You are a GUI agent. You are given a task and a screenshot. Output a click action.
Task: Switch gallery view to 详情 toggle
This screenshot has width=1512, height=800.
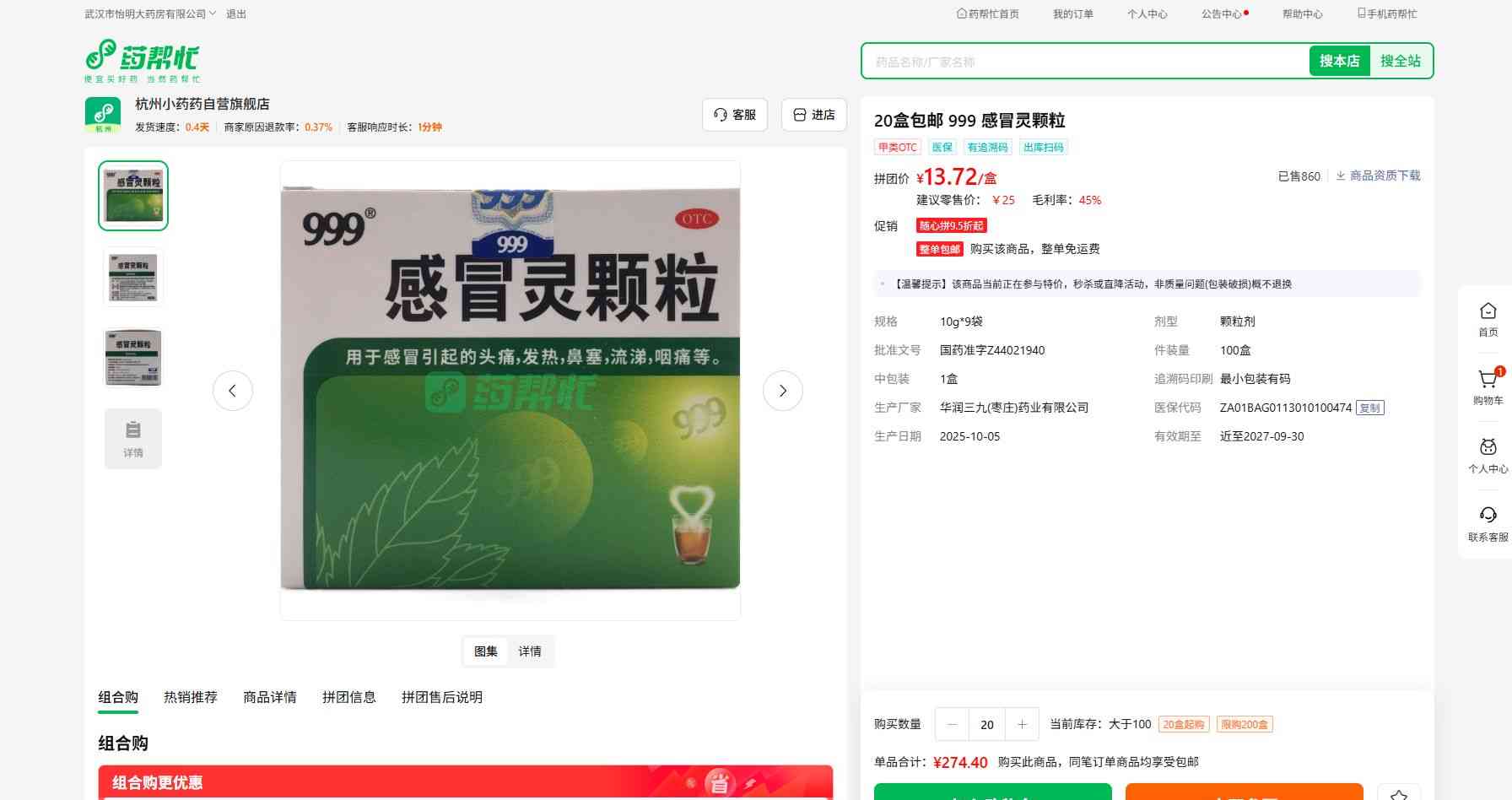(x=530, y=651)
